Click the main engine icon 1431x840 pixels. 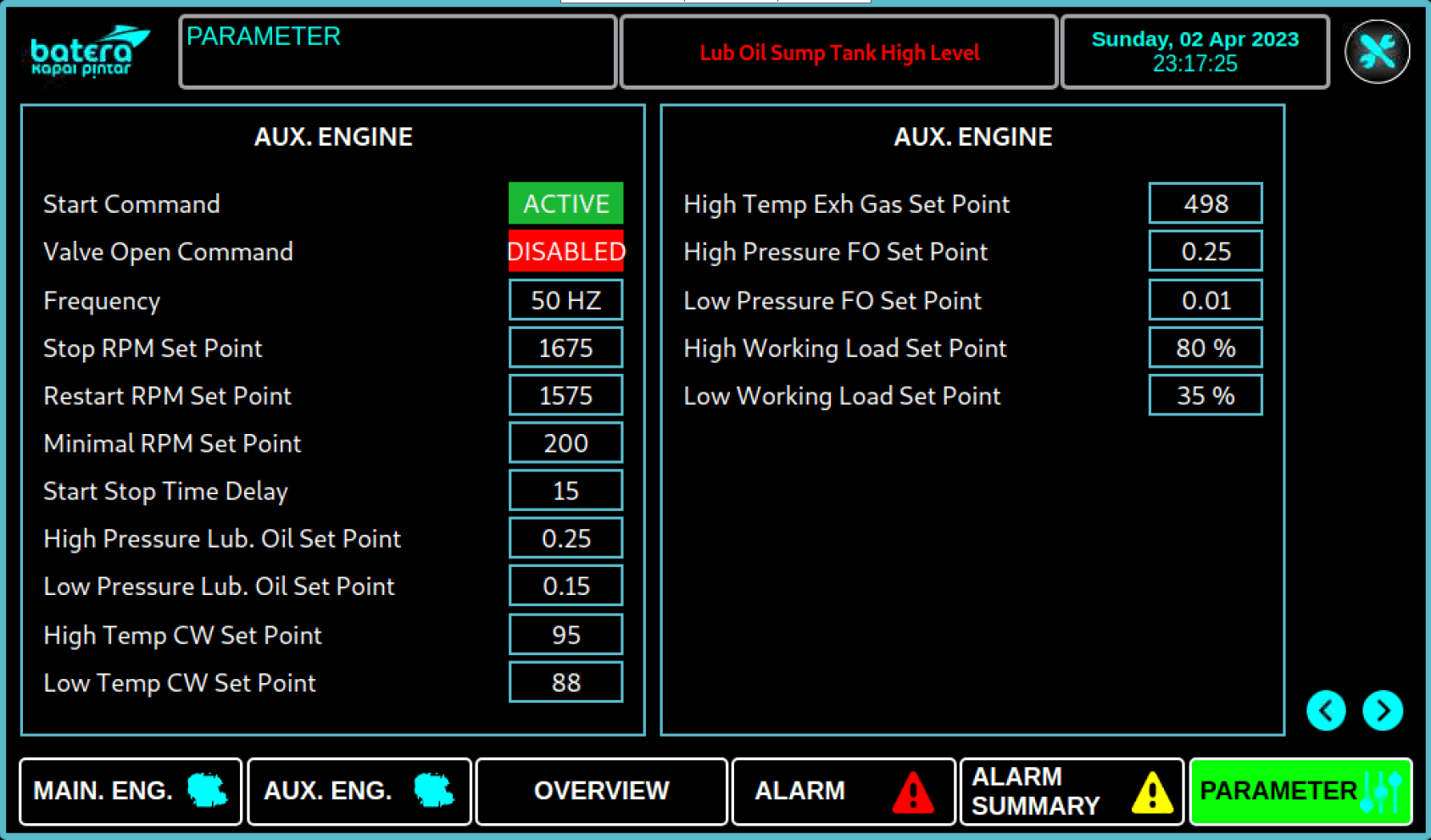(207, 790)
